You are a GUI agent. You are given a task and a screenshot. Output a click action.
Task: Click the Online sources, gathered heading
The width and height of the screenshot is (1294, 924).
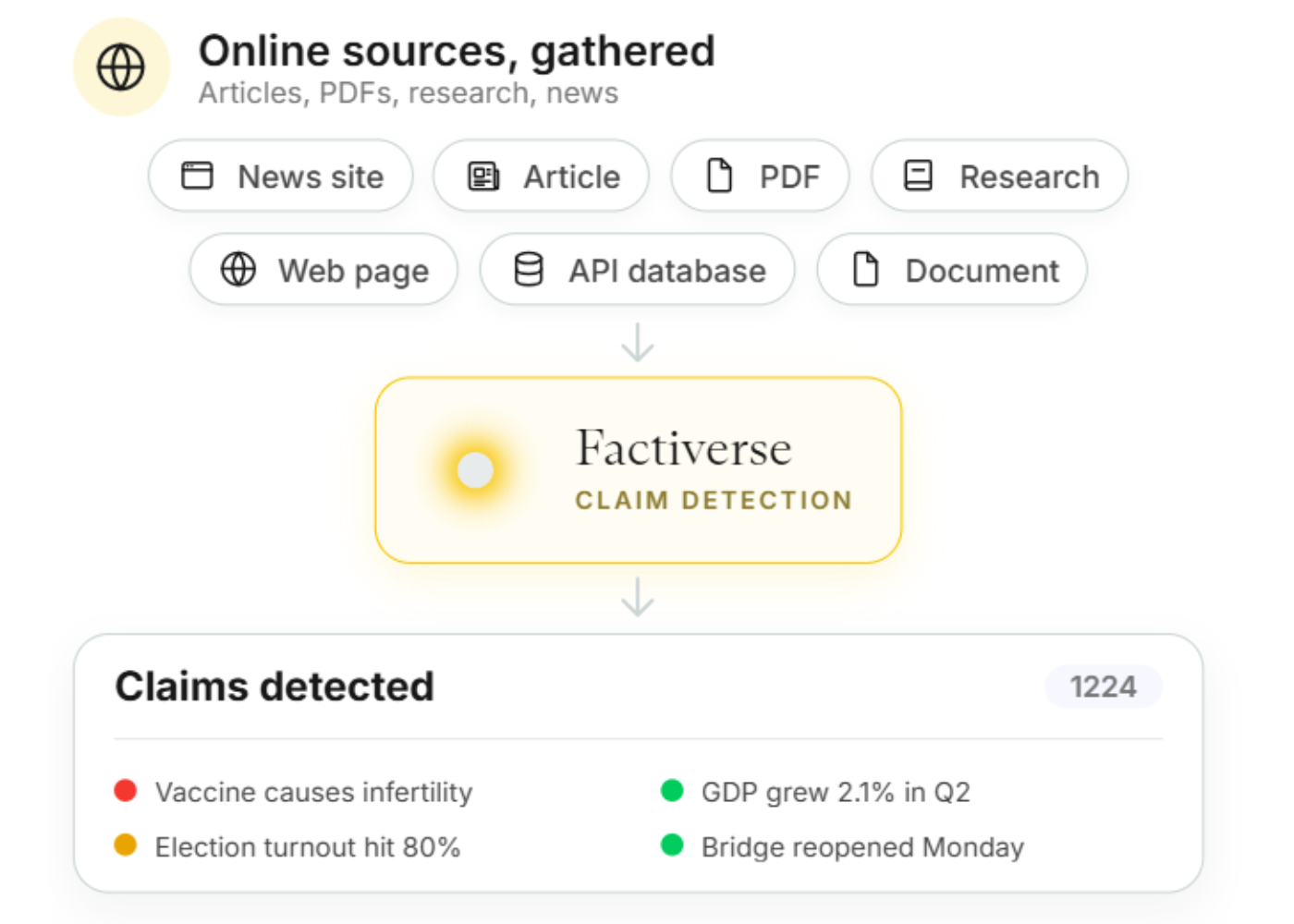(457, 52)
